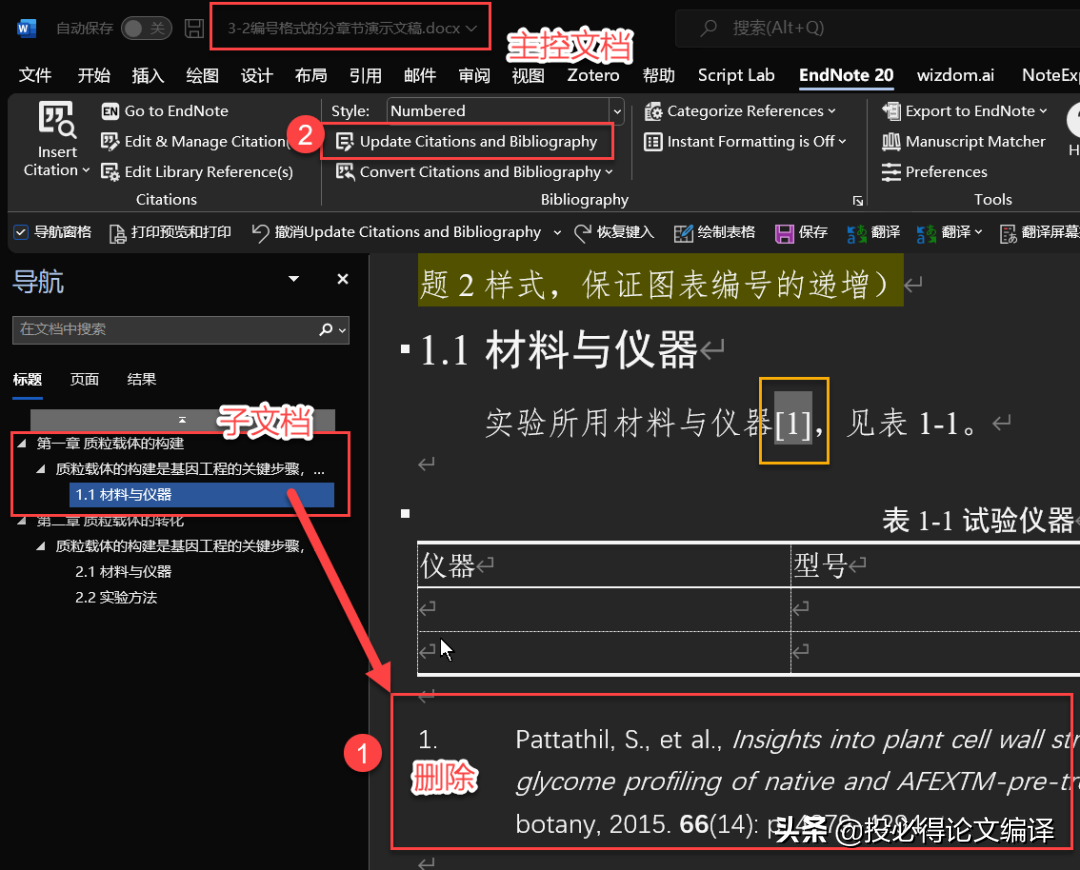Switch to the 设计 tab

[256, 75]
